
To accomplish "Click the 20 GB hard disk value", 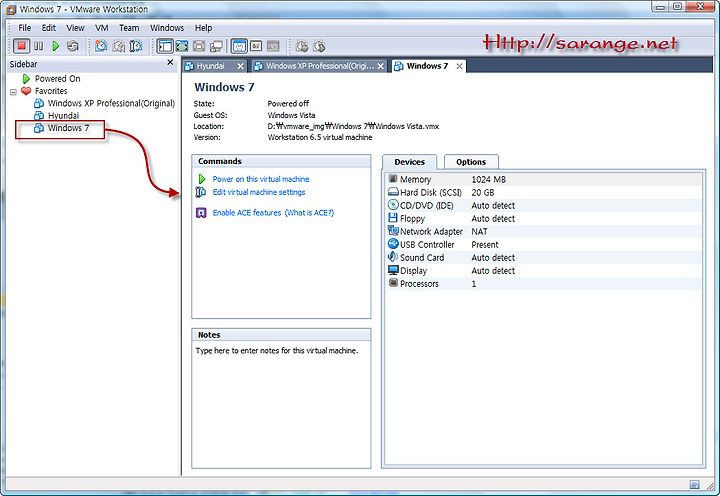I will (483, 192).
